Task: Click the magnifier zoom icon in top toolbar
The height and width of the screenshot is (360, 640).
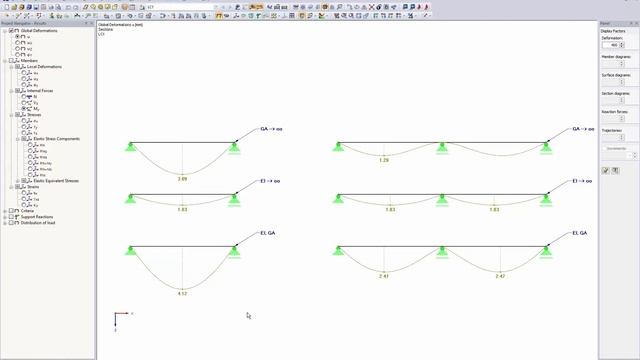Action: [340, 7]
